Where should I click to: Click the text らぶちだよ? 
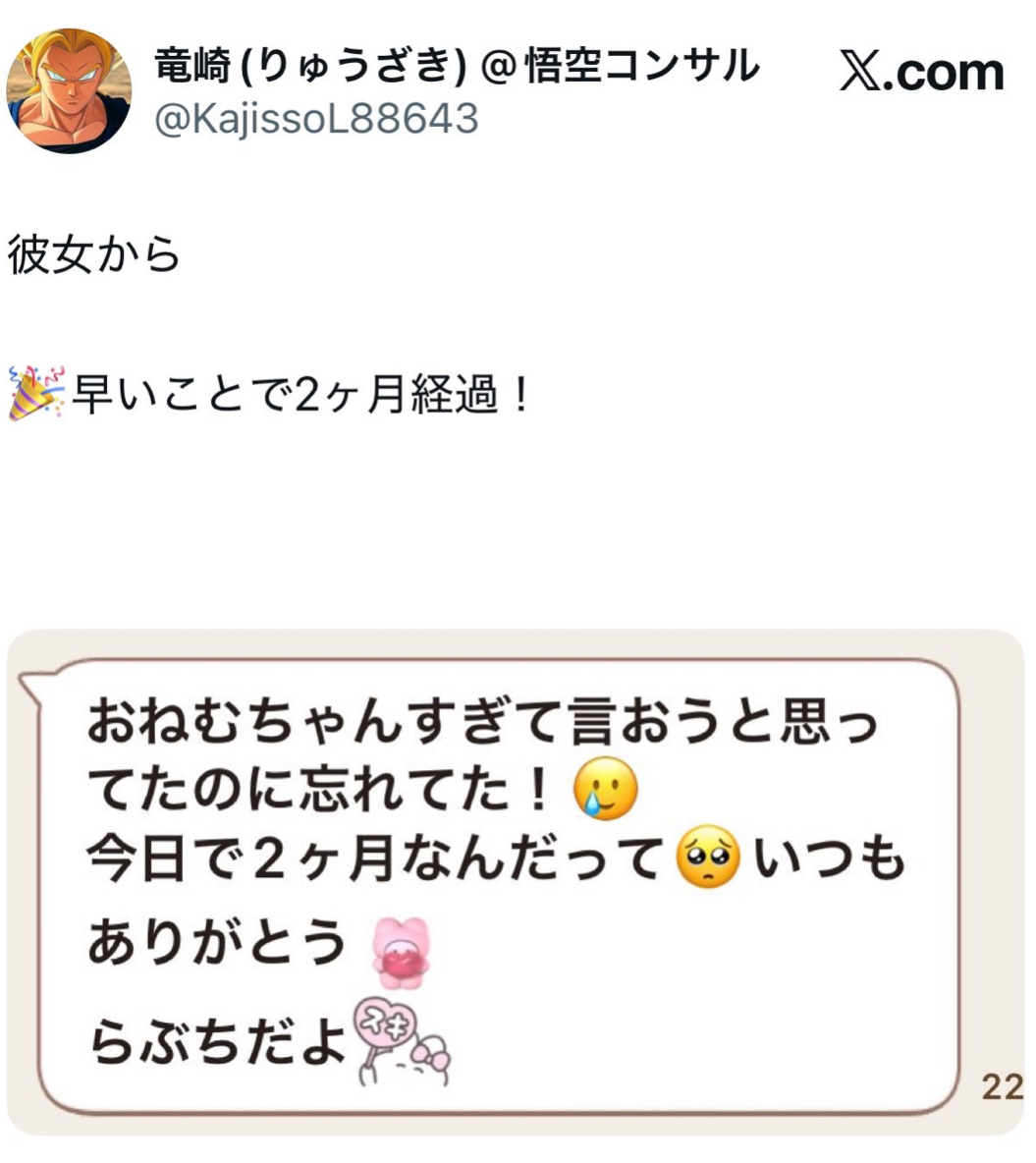(x=218, y=1042)
